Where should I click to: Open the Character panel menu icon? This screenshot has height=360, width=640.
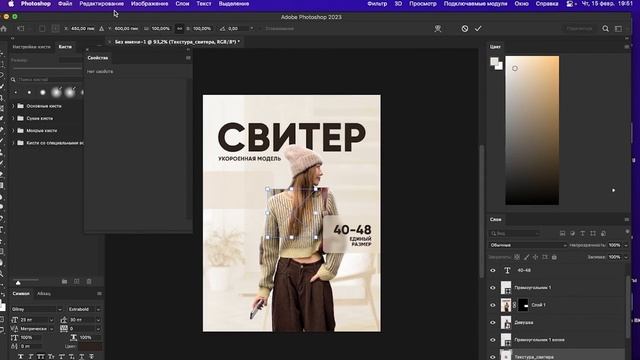pos(99,293)
